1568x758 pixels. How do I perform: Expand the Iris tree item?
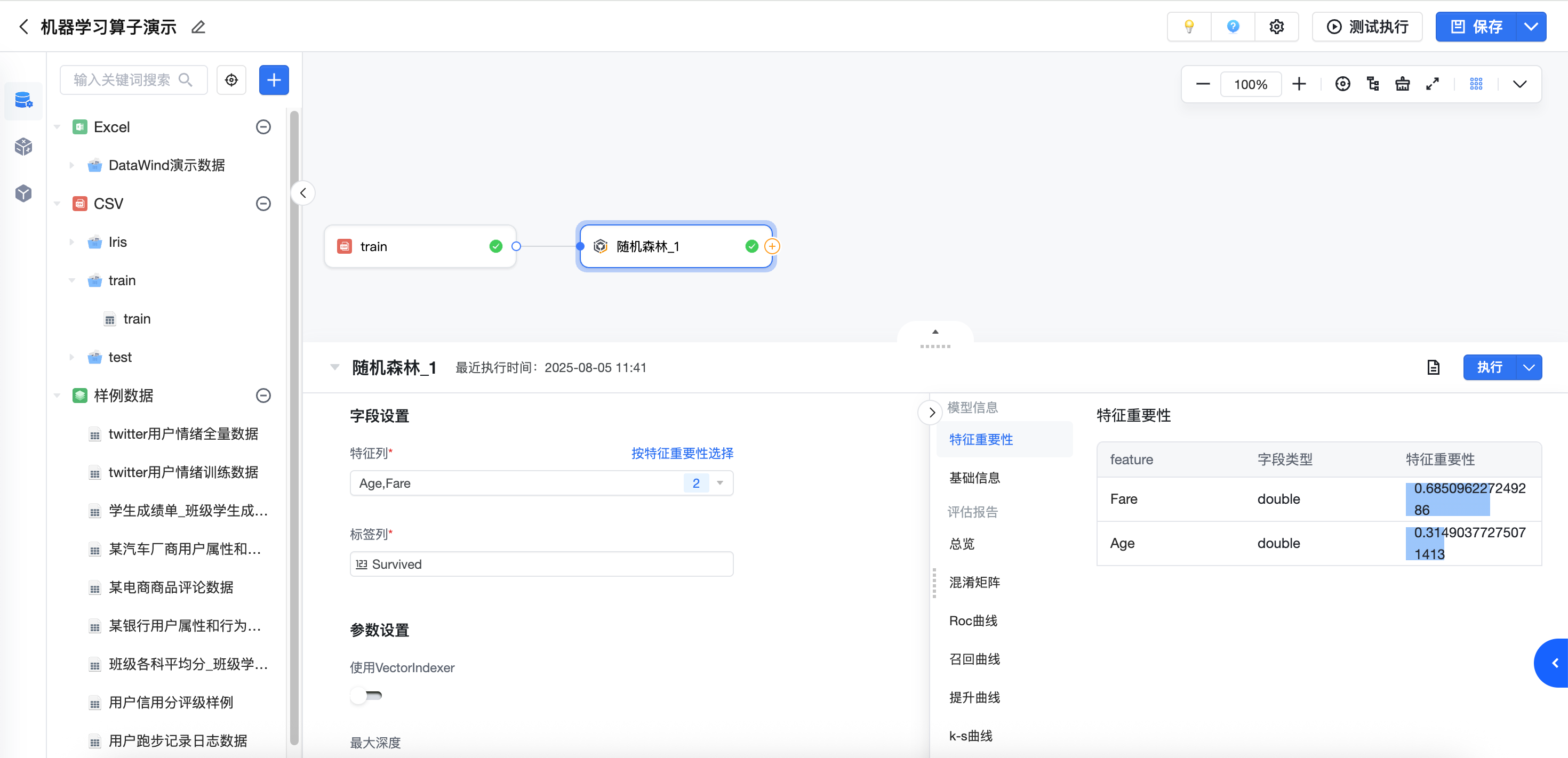(72, 242)
